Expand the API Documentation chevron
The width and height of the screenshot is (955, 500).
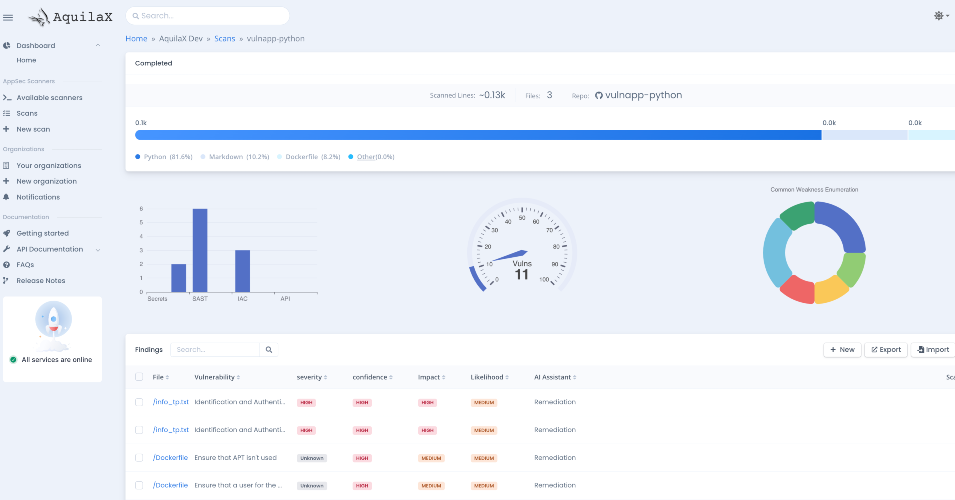tap(98, 250)
